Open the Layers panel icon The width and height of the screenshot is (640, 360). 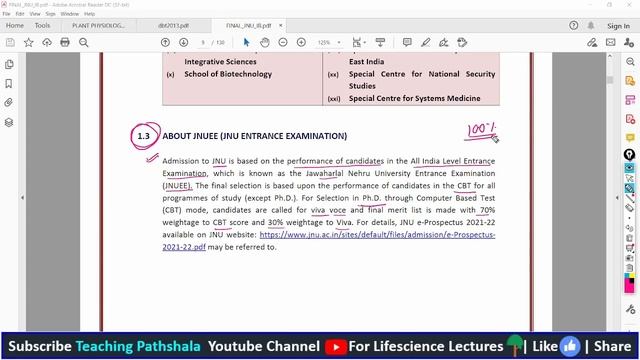[x=9, y=122]
